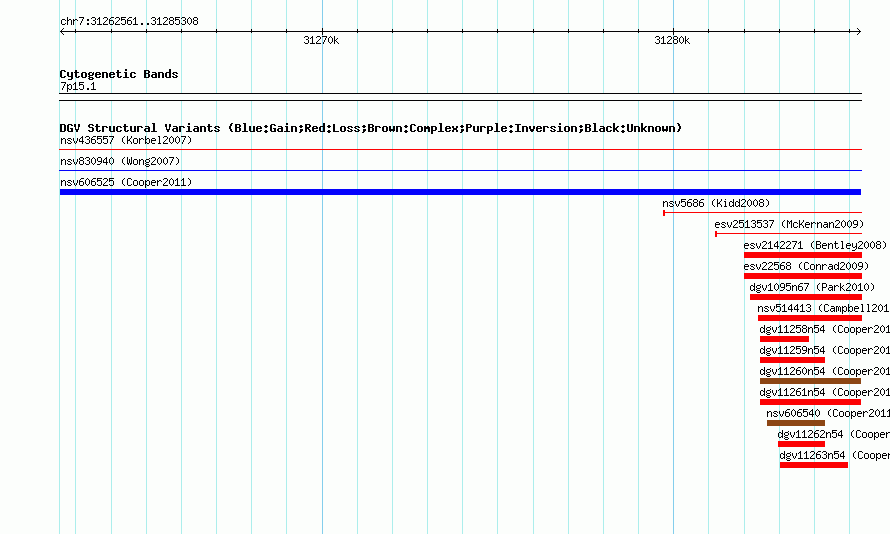Click the chr7:31262561..31285308 coordinate label

[129, 22]
